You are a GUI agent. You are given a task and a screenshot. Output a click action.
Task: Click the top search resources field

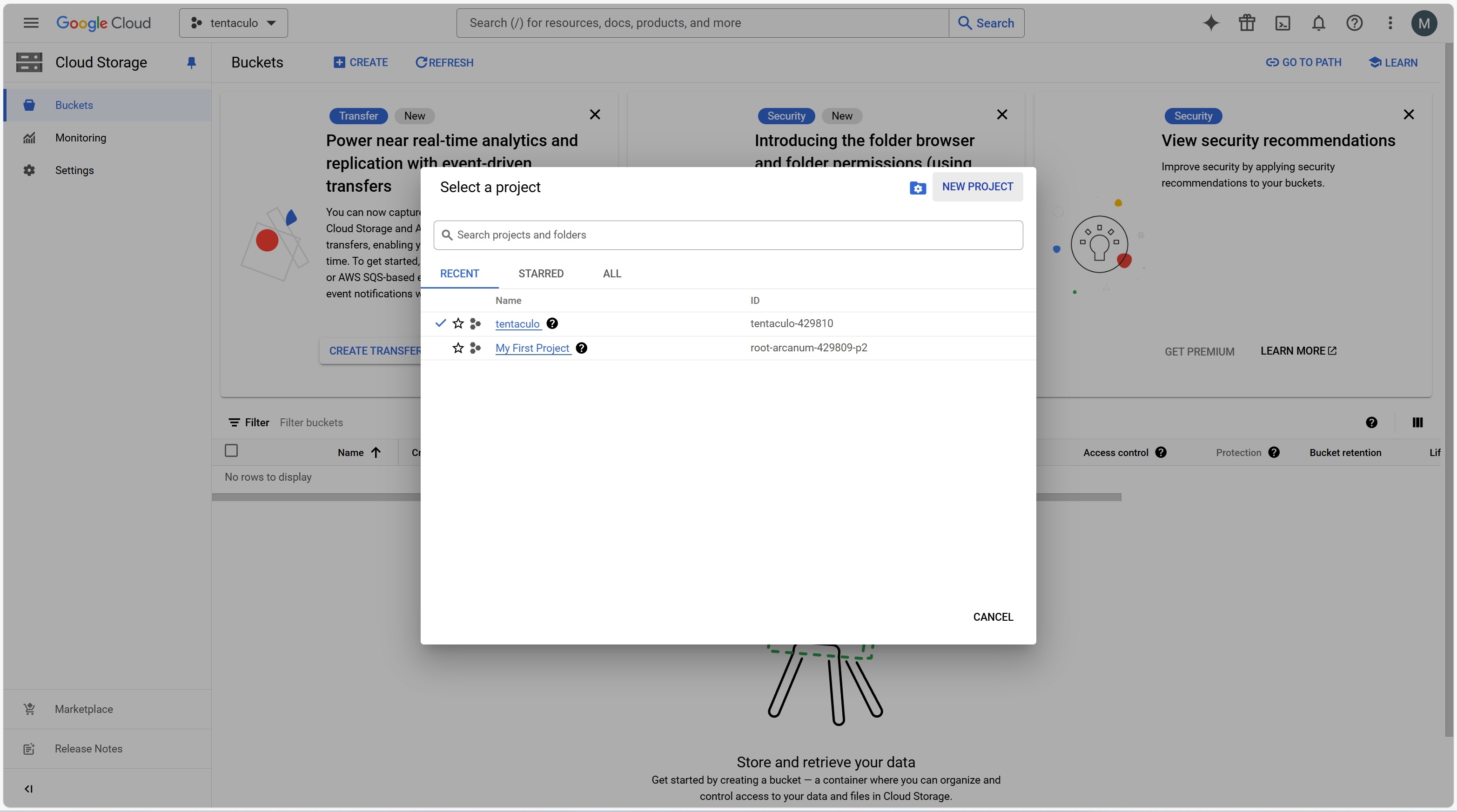pyautogui.click(x=703, y=23)
